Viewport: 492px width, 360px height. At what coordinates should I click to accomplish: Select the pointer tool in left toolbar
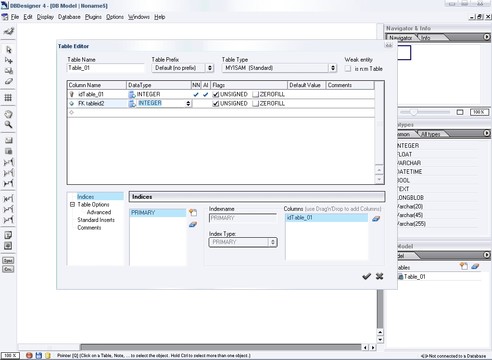click(8, 50)
